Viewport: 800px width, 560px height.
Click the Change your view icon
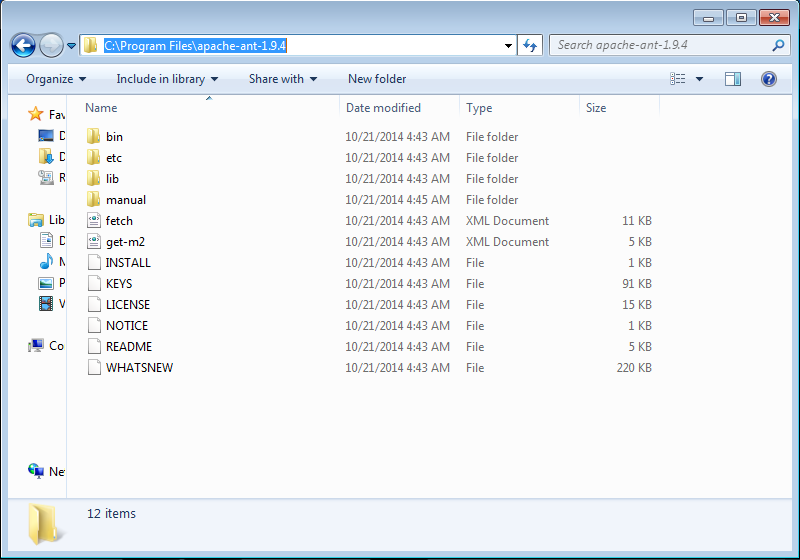pos(679,79)
